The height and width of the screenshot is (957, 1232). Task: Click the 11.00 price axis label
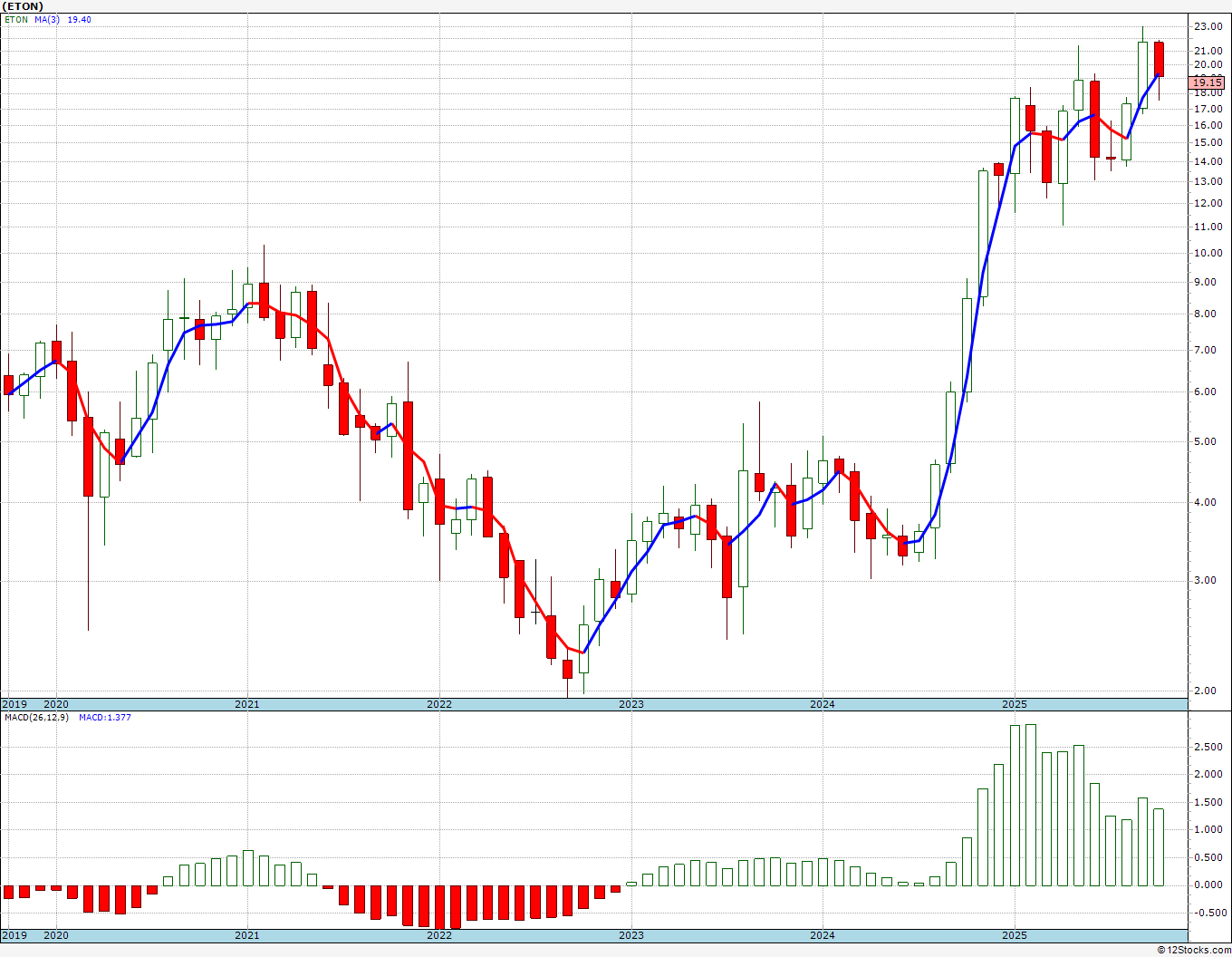pyautogui.click(x=1208, y=227)
